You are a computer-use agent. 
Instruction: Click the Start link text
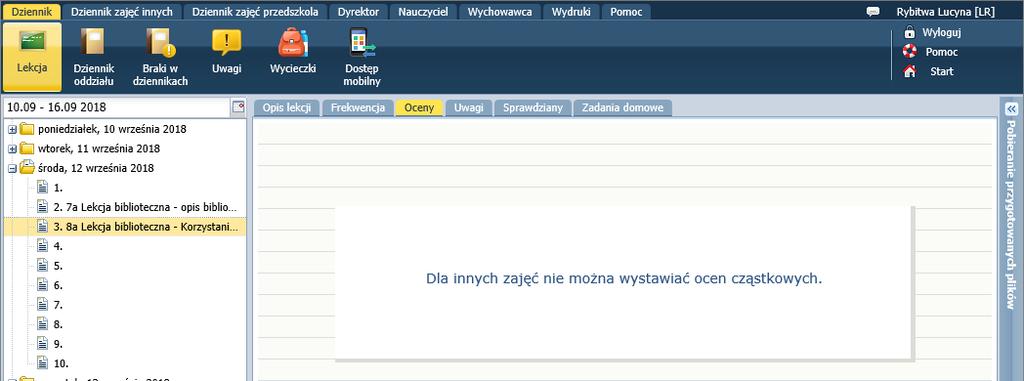tap(942, 71)
